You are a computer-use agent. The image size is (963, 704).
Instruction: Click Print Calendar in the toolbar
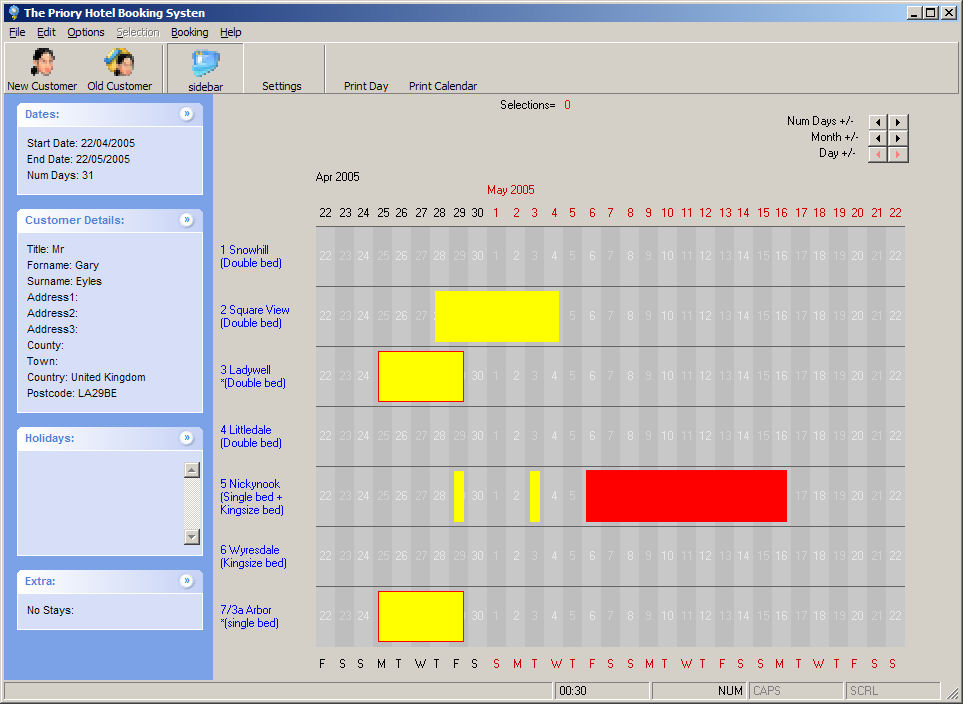pos(443,86)
